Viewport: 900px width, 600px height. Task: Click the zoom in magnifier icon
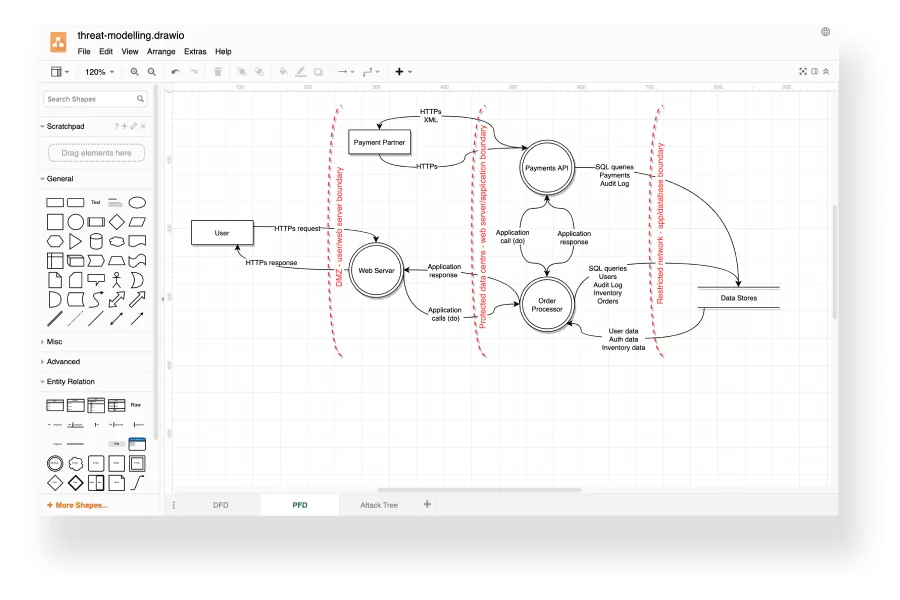coord(135,72)
